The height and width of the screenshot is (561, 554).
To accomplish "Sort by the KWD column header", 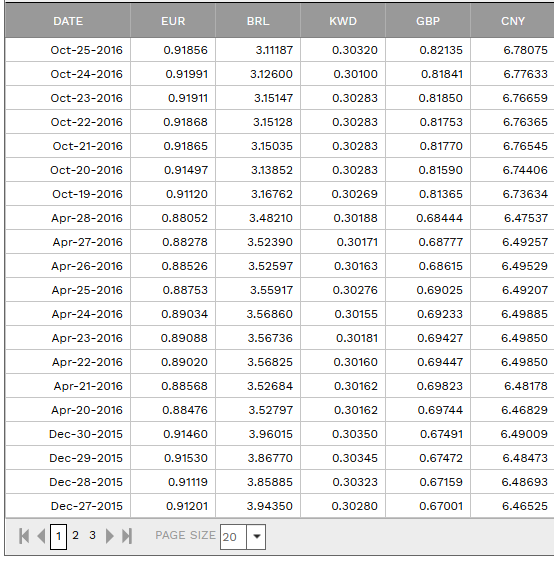I will [343, 21].
